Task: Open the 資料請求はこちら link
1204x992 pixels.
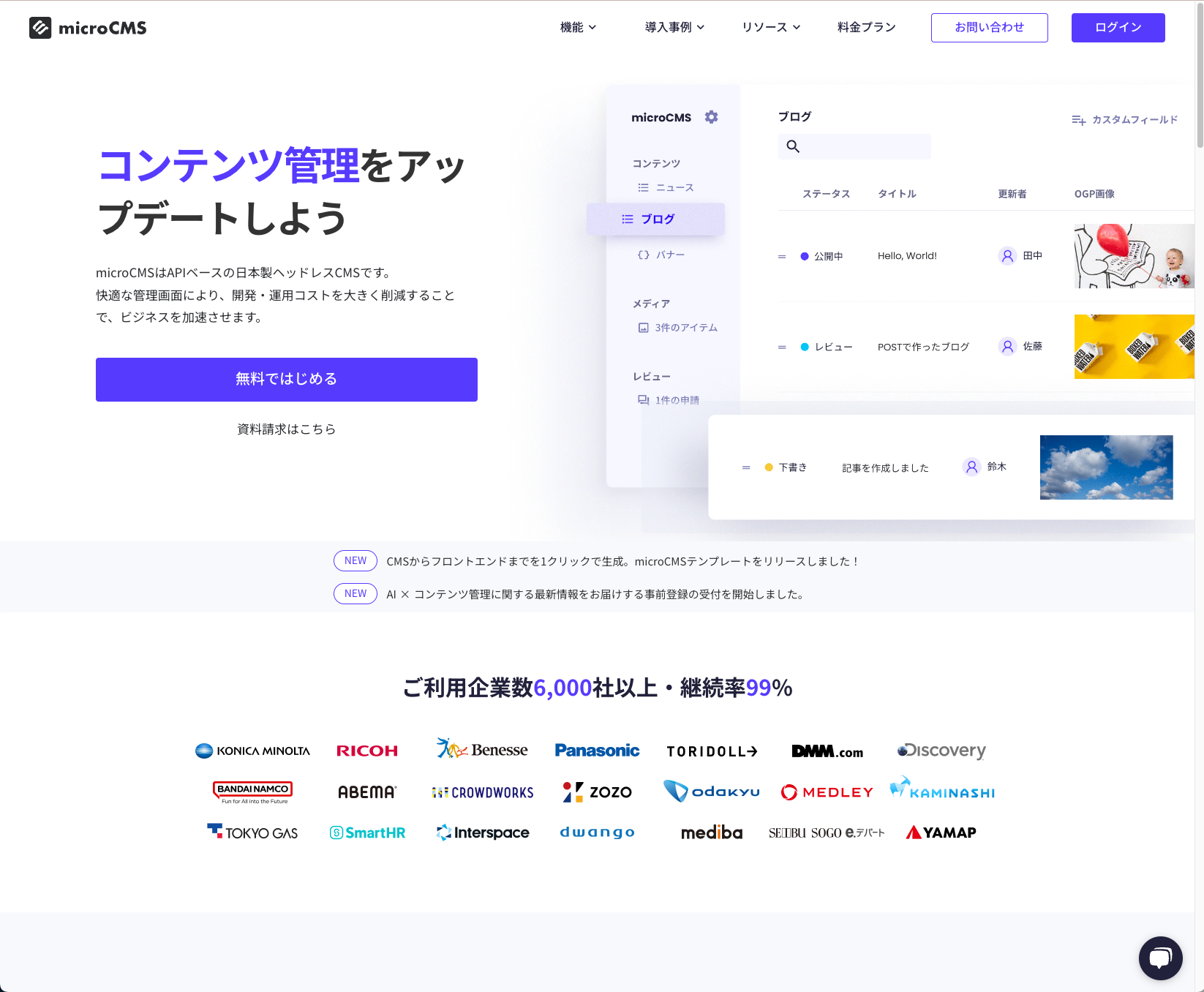Action: click(286, 429)
